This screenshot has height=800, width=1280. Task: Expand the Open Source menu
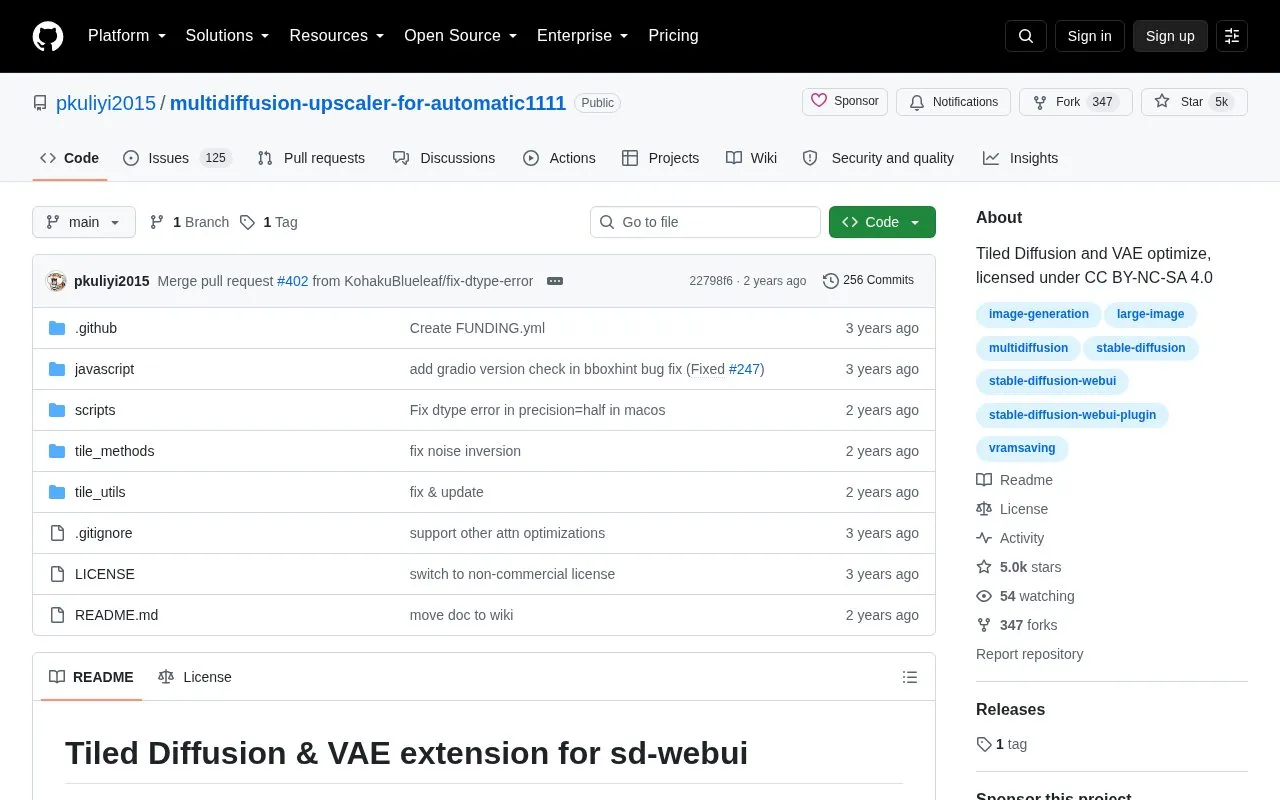(461, 36)
